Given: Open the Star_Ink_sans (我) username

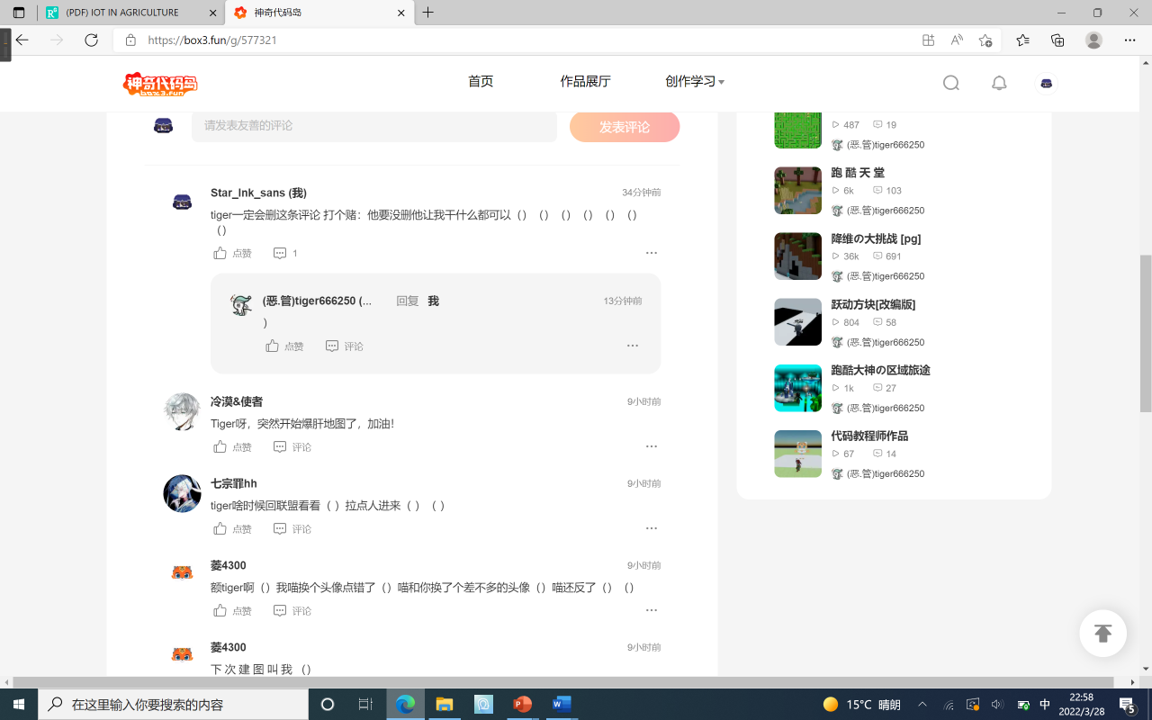Looking at the screenshot, I should 259,193.
